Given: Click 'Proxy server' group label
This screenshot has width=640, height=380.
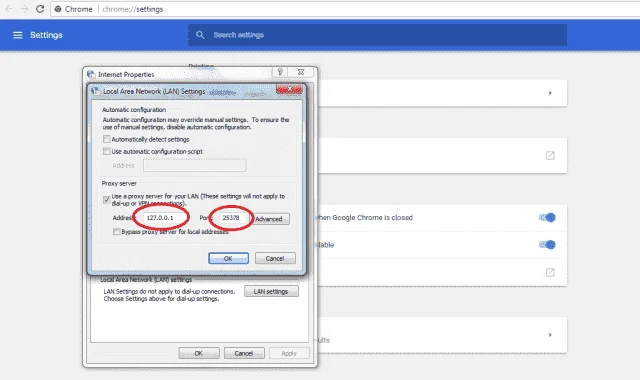Looking at the screenshot, I should [119, 184].
